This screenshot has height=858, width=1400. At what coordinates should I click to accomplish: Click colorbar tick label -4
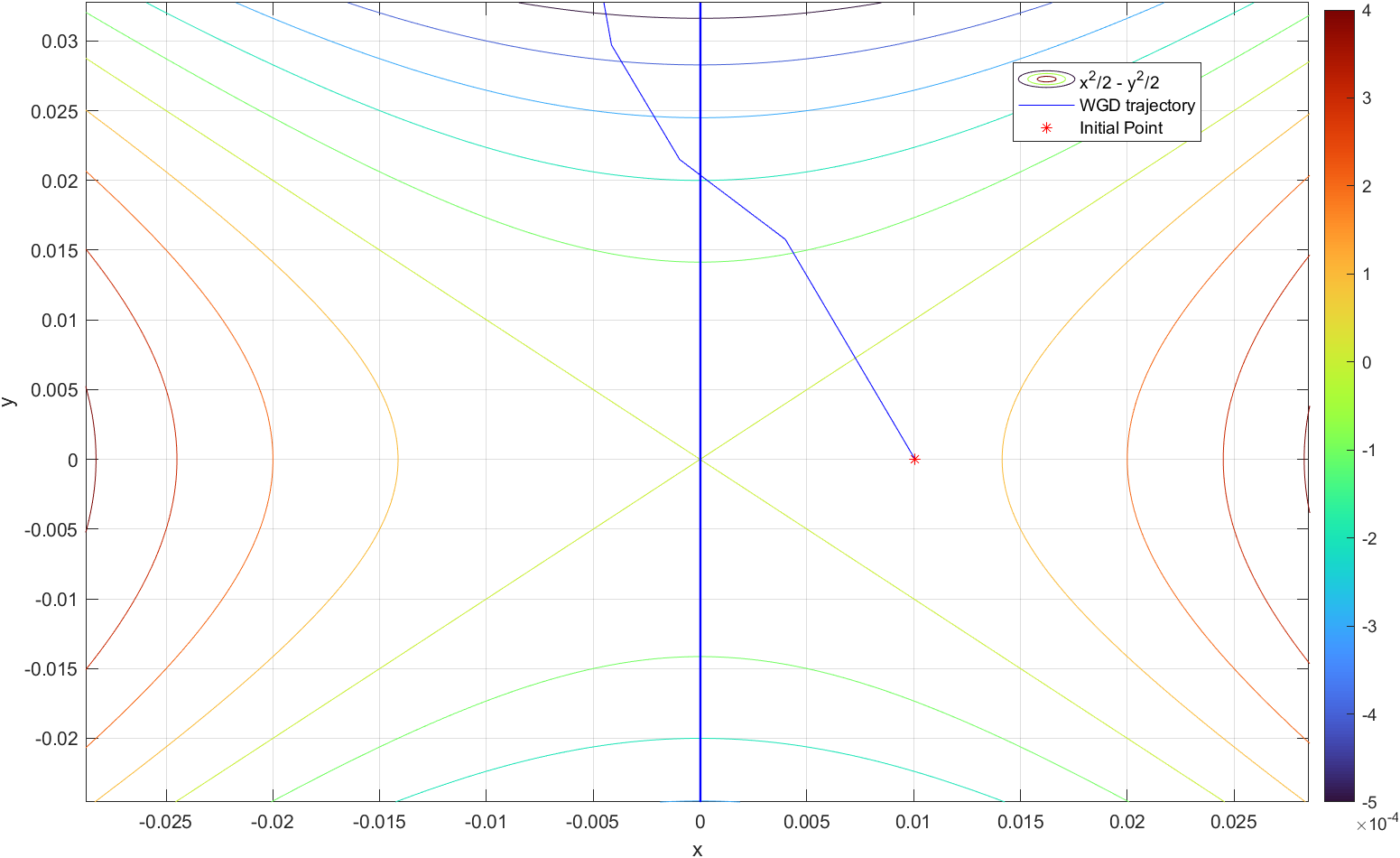[1369, 715]
